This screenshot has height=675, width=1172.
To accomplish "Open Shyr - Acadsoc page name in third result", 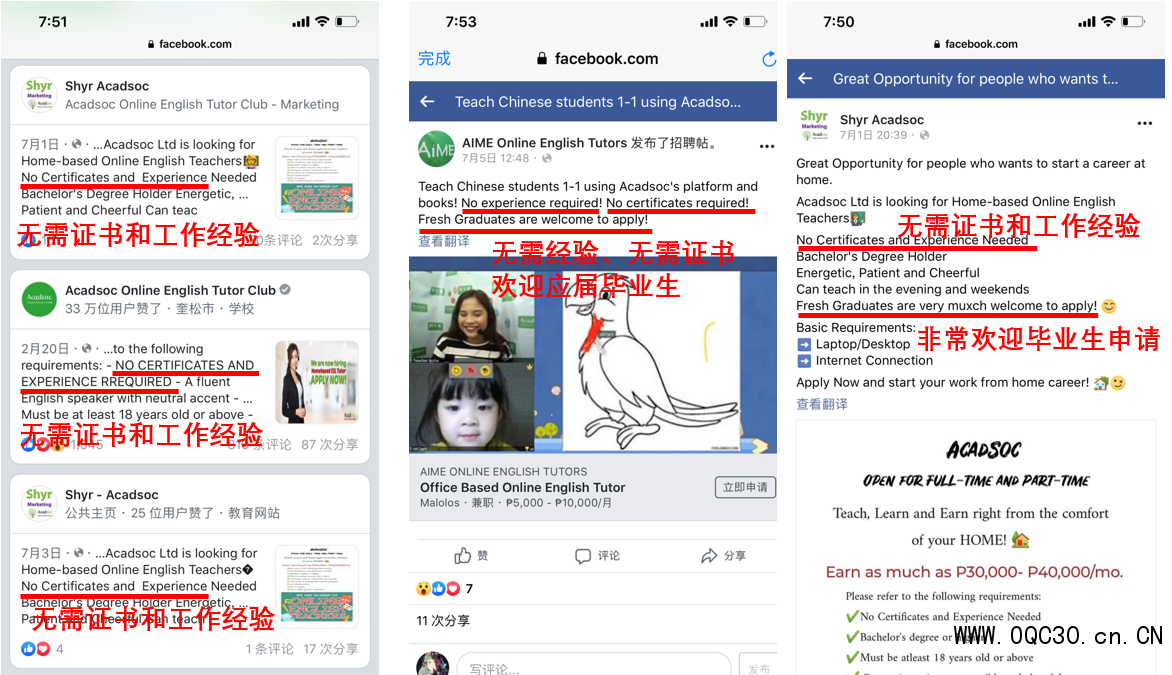I will coord(111,495).
